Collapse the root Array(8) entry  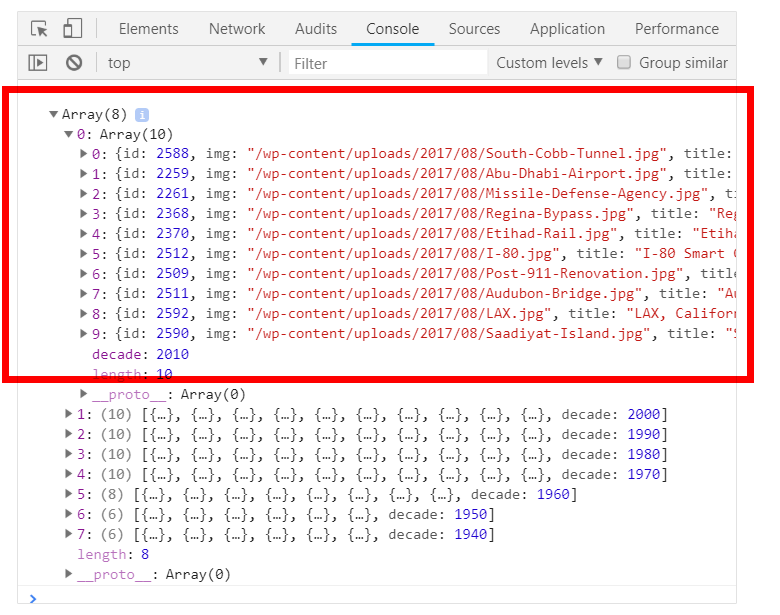point(54,114)
